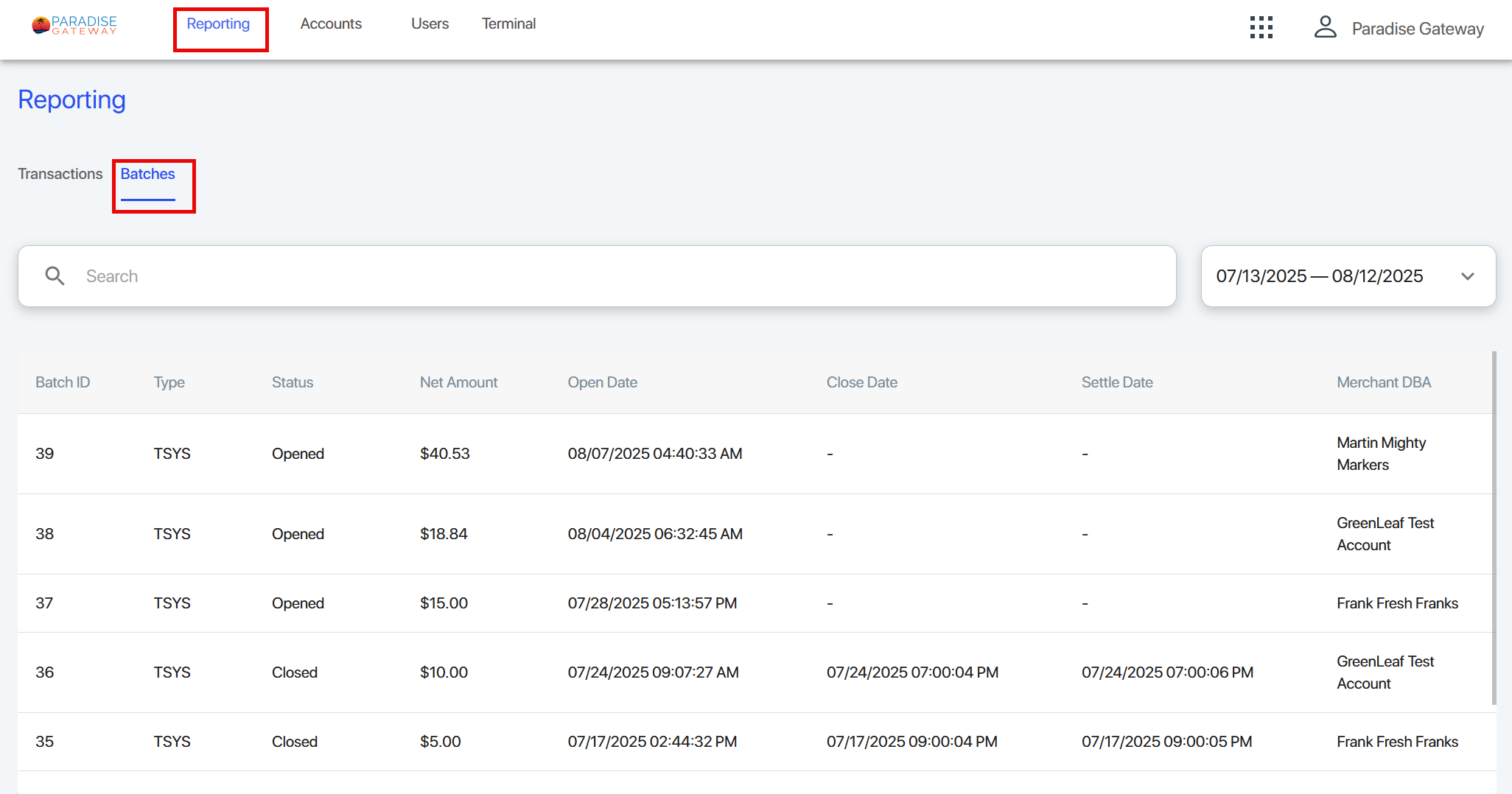Viewport: 1512px width, 794px height.
Task: Open the 07/13/2025 — 08/12/2025 date picker
Action: click(1348, 276)
